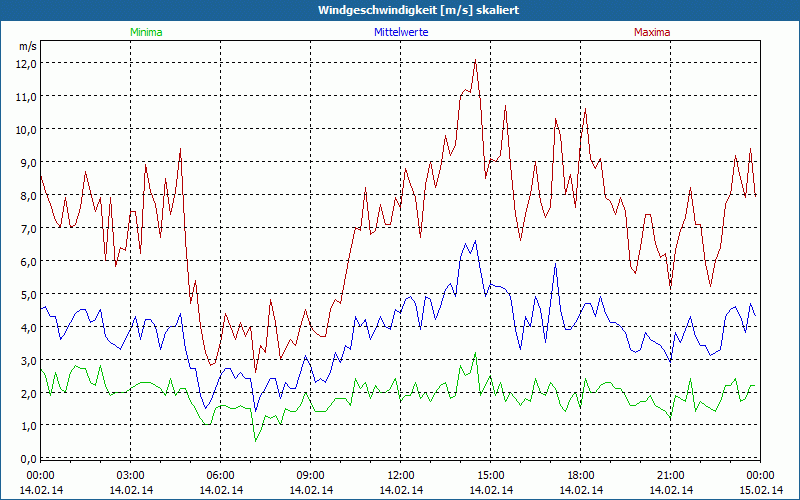800x500 pixels.
Task: Click the 03:00 time axis label
Action: (x=131, y=475)
